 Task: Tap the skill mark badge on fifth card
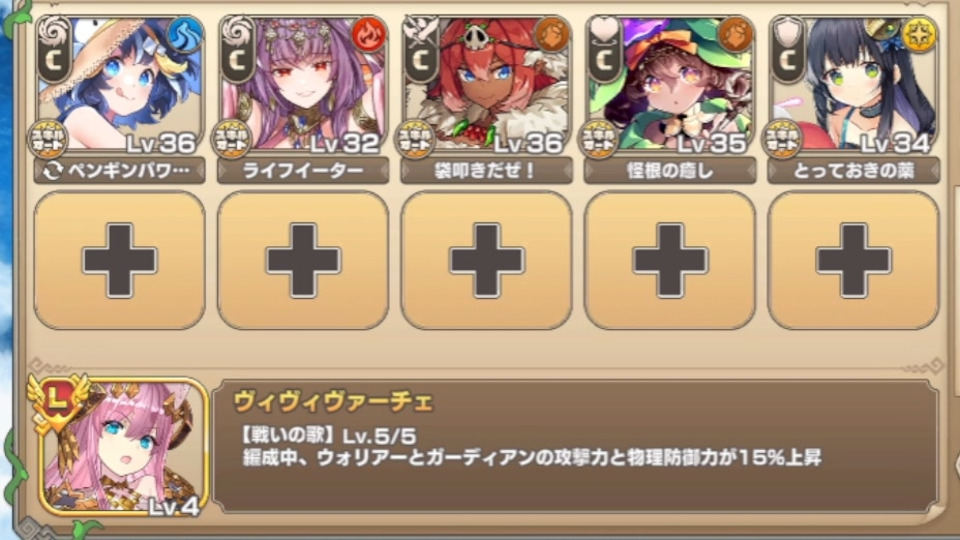[781, 139]
